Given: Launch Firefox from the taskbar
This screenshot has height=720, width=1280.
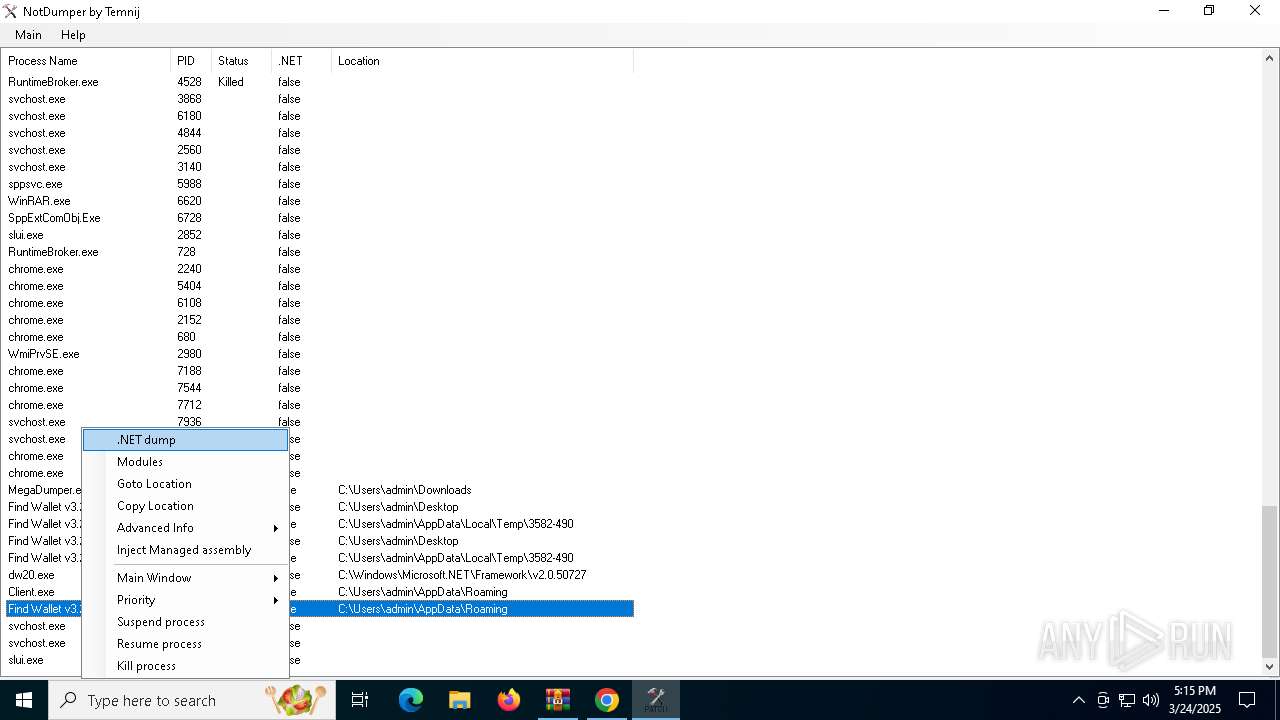Looking at the screenshot, I should 508,700.
